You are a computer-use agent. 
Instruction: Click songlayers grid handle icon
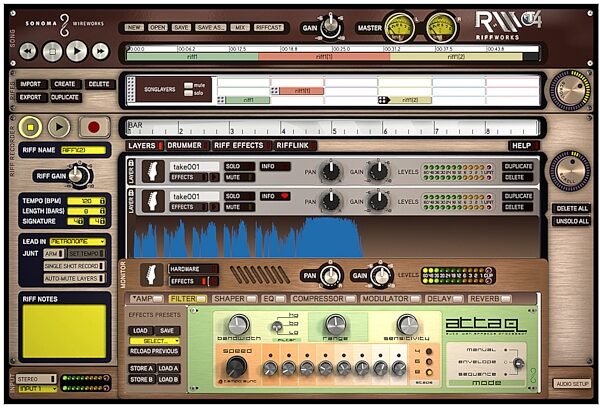click(131, 90)
